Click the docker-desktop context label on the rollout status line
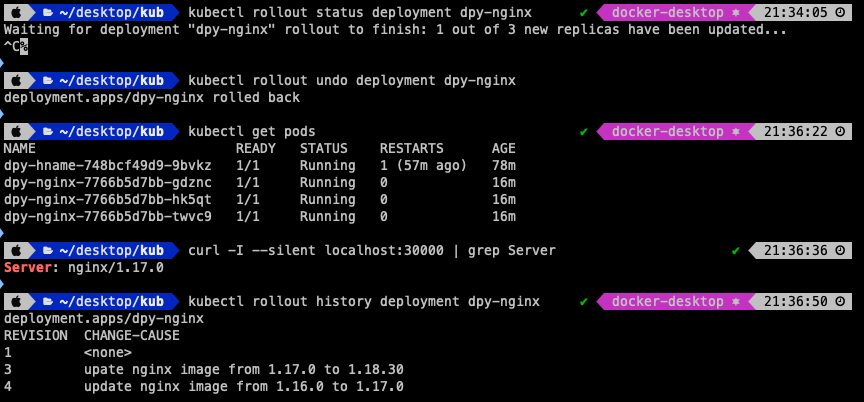The height and width of the screenshot is (402, 864). 668,12
